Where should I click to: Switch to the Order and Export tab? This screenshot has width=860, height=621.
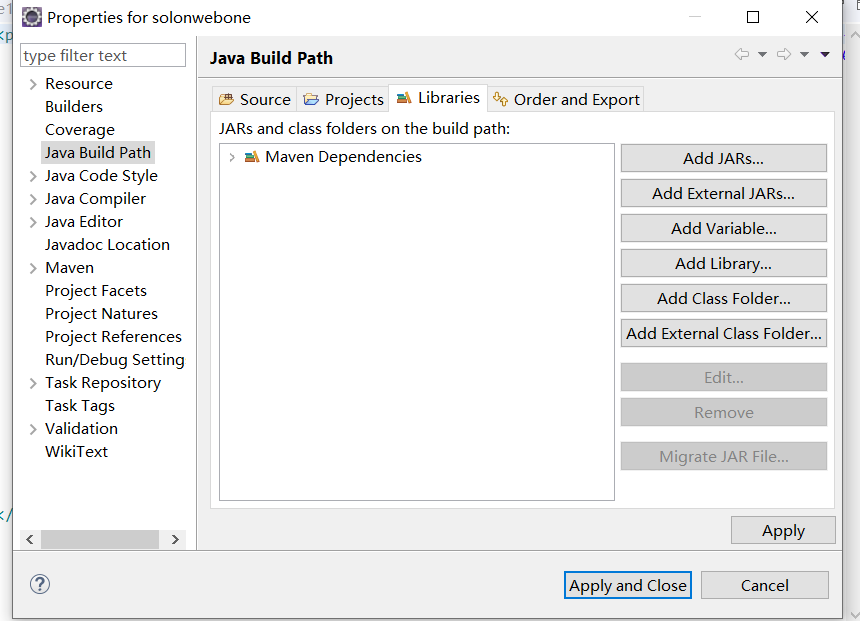click(x=566, y=99)
